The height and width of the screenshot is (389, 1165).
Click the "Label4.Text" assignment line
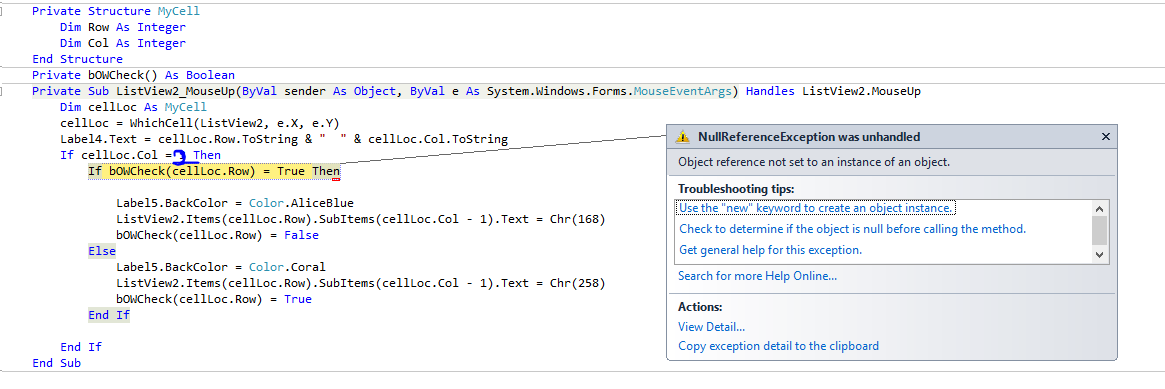[x=284, y=140]
